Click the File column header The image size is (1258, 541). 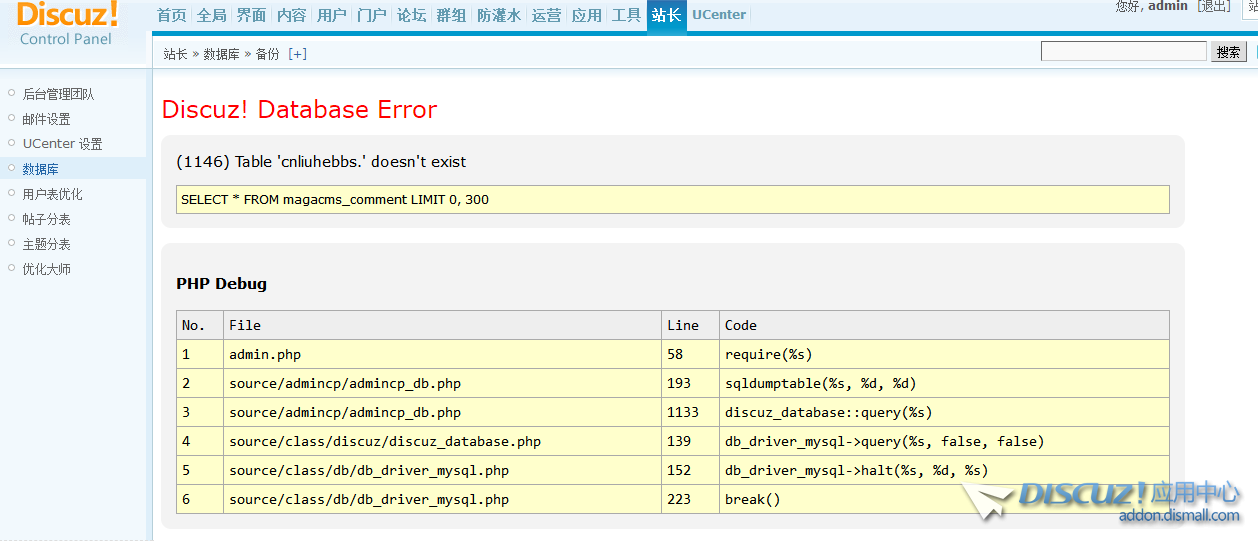(442, 325)
